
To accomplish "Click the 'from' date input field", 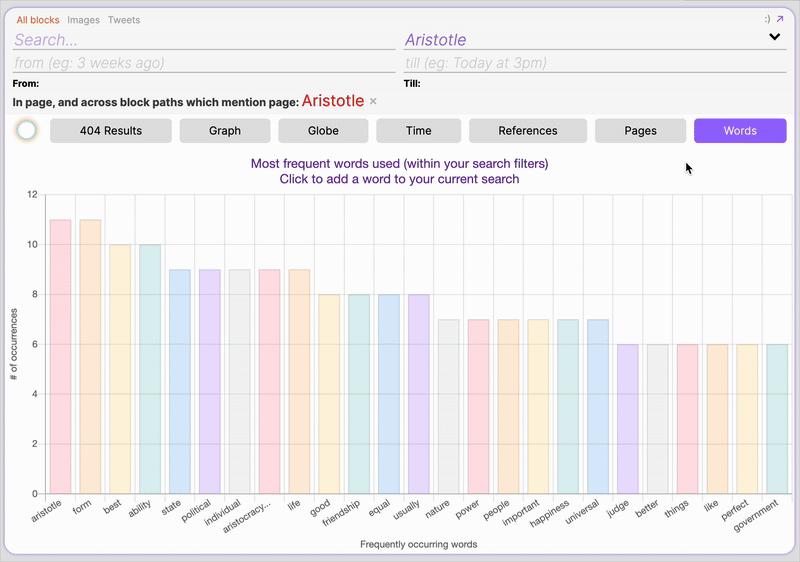I will coord(204,63).
